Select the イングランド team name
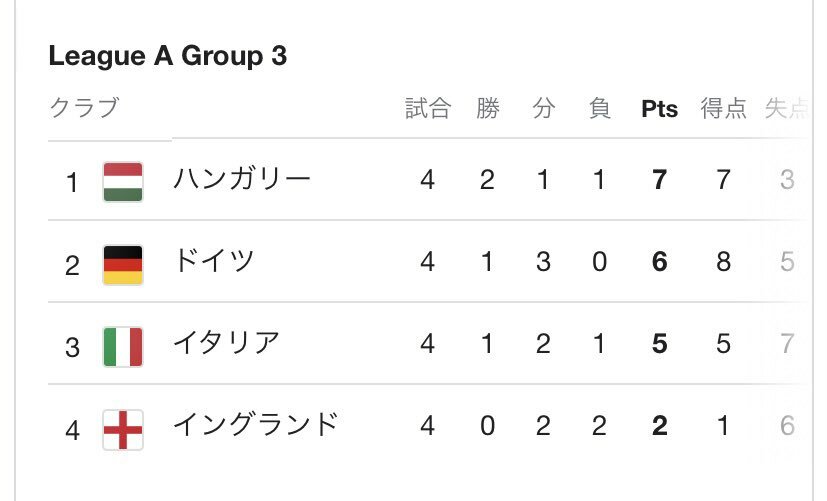This screenshot has height=501, width=827. click(256, 427)
